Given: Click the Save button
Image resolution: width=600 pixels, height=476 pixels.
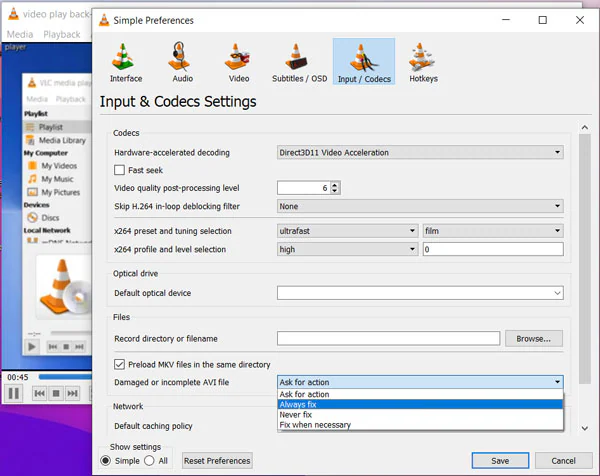Looking at the screenshot, I should tap(500, 461).
